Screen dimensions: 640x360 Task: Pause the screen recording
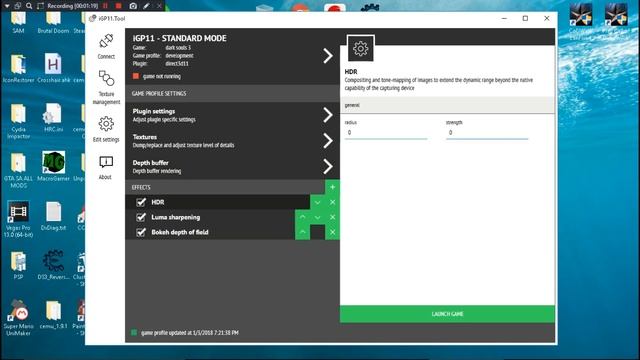[105, 6]
